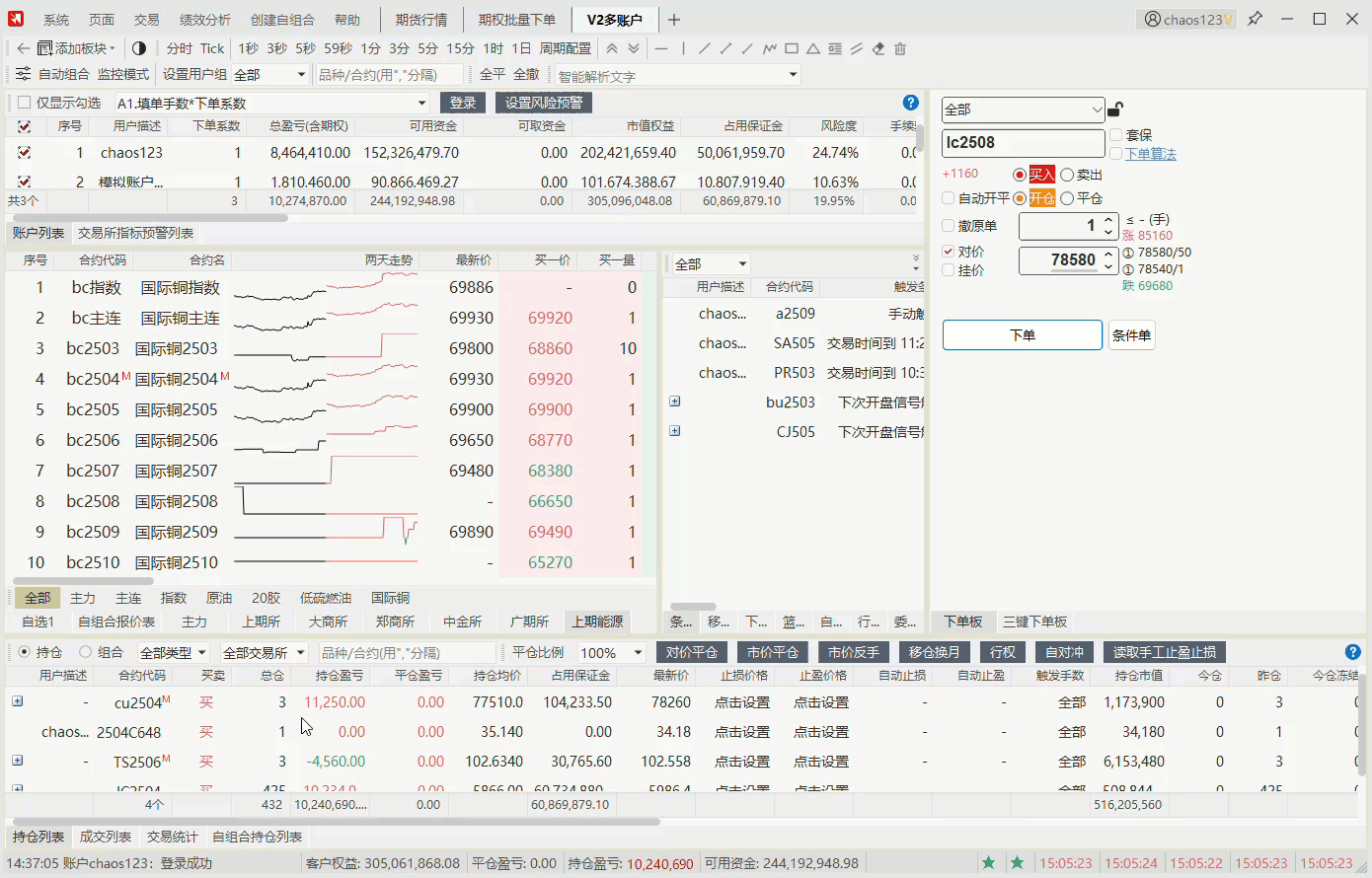Click the pin window icon

pos(1255,19)
